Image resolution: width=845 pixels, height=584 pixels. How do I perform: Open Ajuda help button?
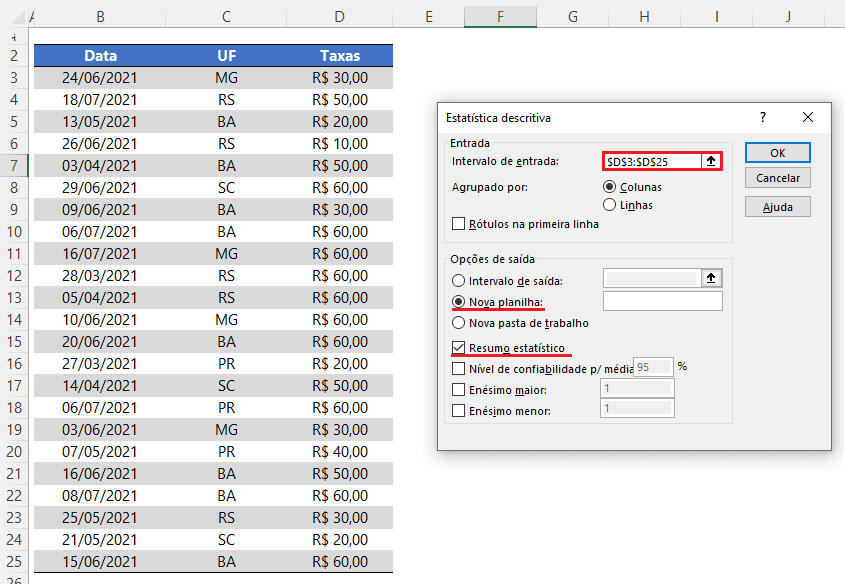point(778,207)
